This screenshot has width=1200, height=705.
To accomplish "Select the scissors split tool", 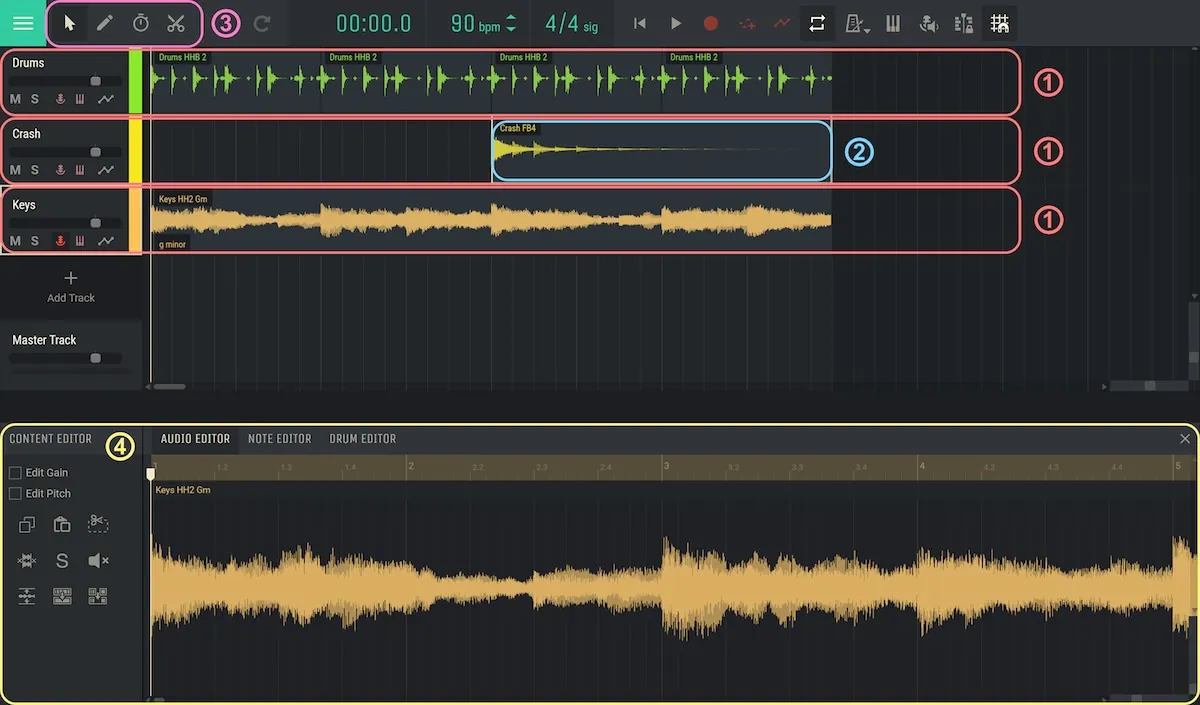I will coord(176,23).
